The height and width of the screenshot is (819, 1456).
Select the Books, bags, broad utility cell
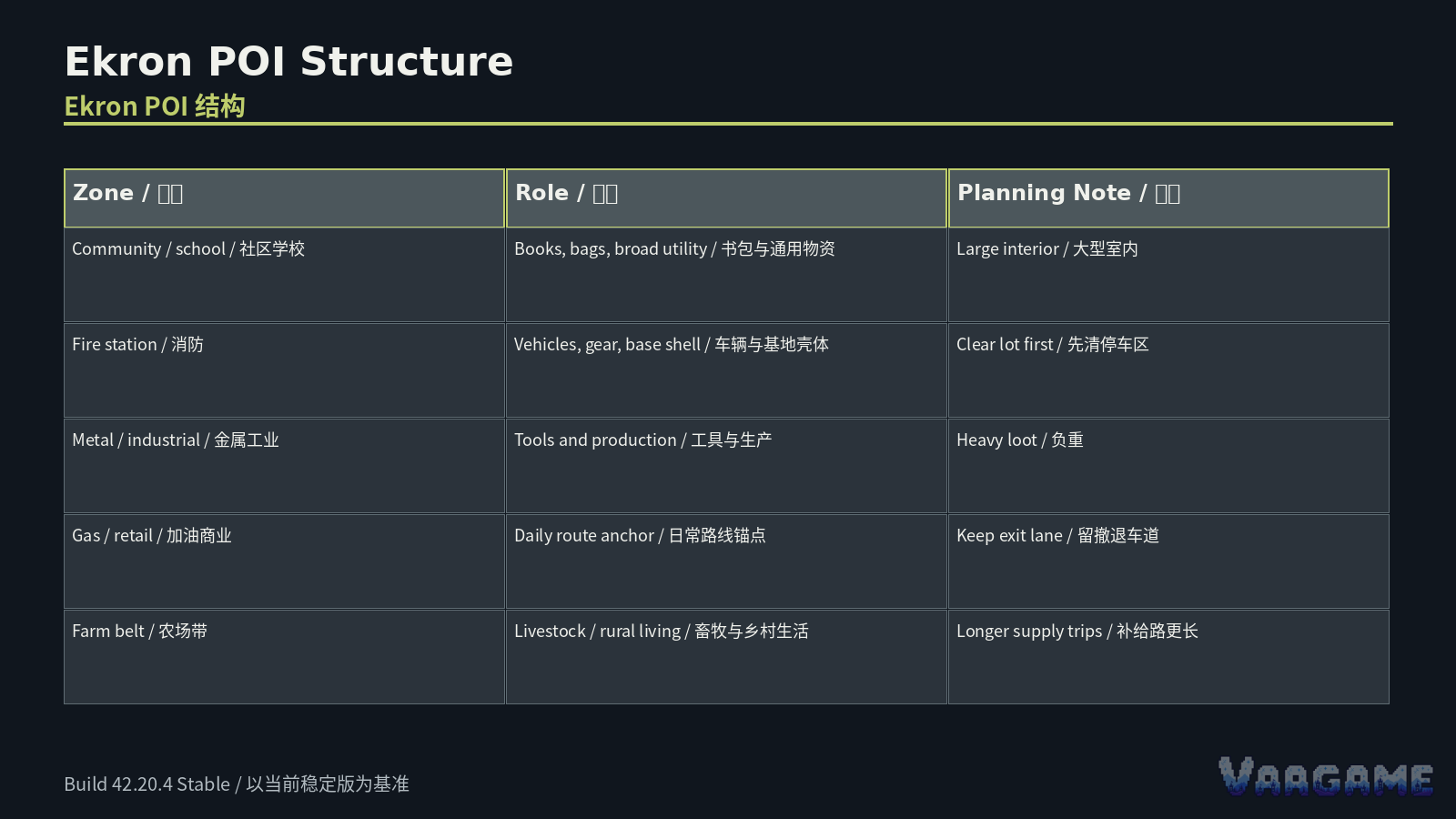pyautogui.click(x=726, y=275)
